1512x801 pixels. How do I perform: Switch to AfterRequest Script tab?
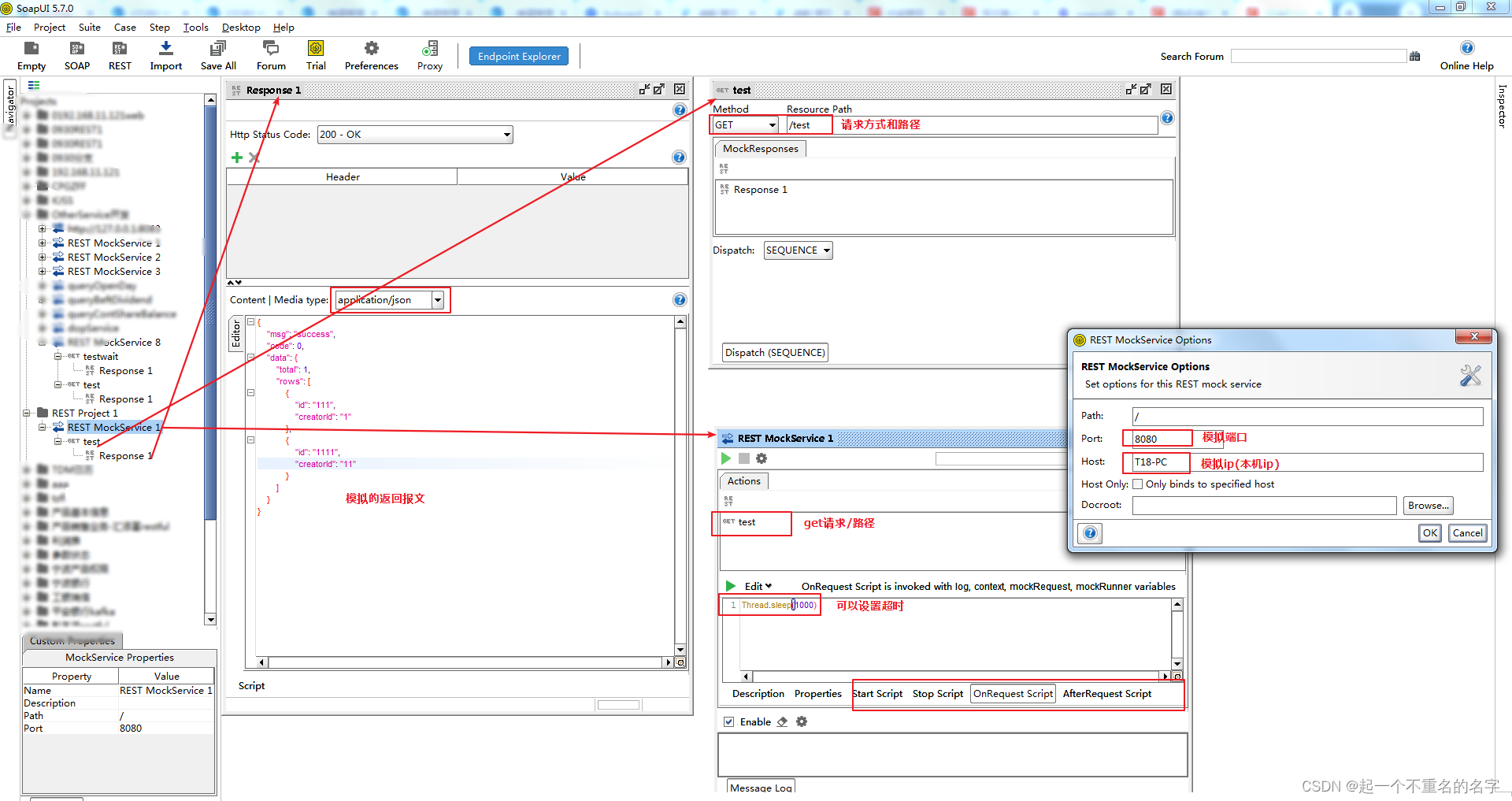(1106, 694)
